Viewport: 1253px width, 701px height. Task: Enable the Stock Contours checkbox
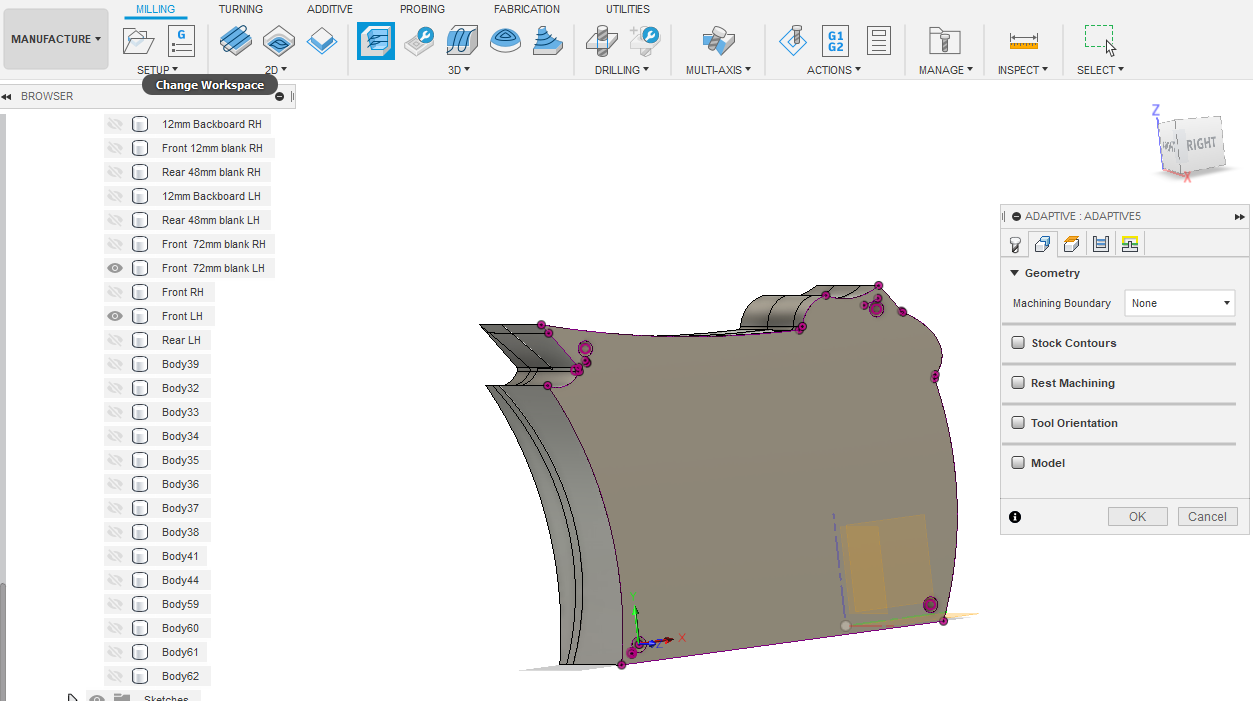point(1018,343)
